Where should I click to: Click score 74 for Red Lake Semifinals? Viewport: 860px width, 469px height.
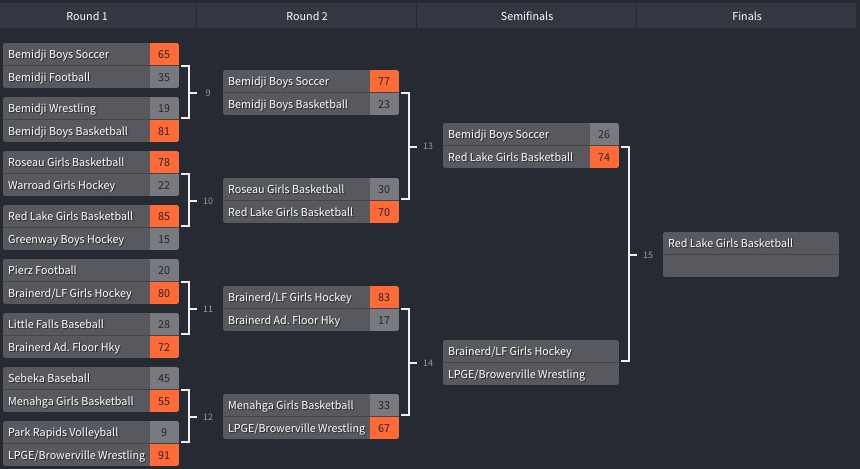pyautogui.click(x=604, y=157)
